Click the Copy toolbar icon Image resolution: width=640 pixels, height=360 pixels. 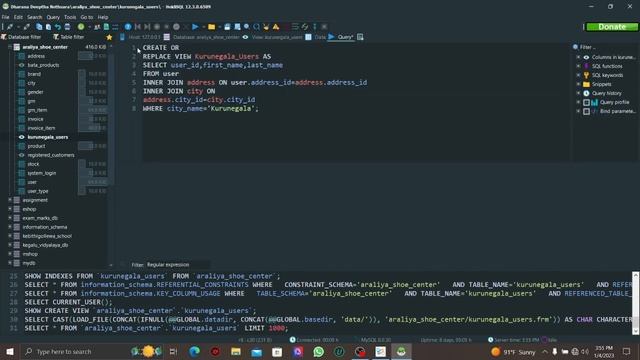point(39,27)
